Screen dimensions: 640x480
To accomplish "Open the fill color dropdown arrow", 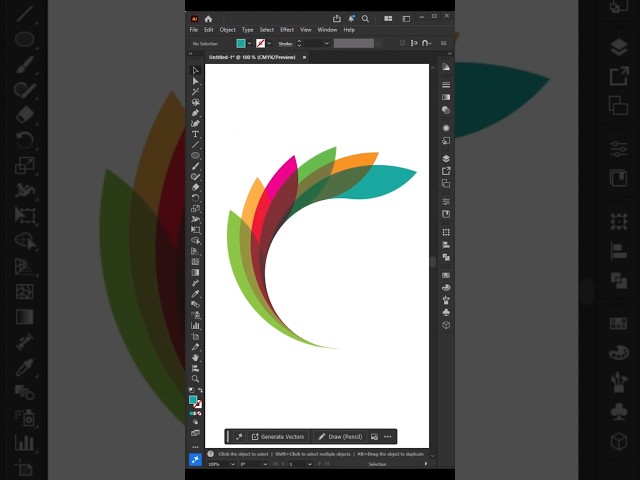I will pos(249,43).
